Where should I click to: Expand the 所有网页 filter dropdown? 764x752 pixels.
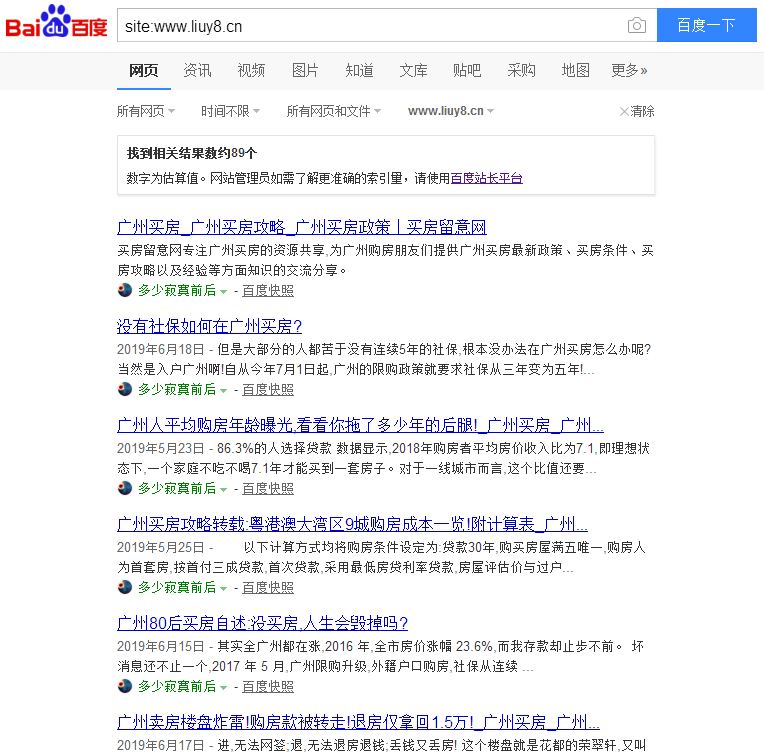click(x=146, y=111)
